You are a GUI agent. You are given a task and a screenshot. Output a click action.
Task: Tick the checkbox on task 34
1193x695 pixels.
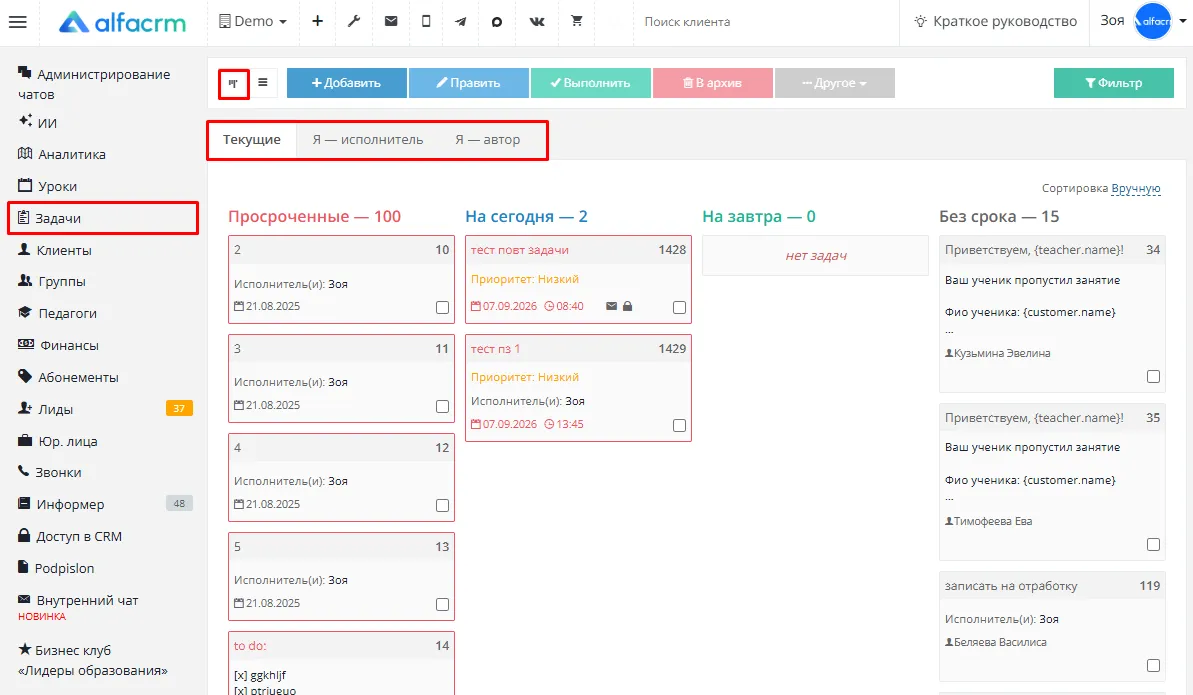tap(1153, 377)
